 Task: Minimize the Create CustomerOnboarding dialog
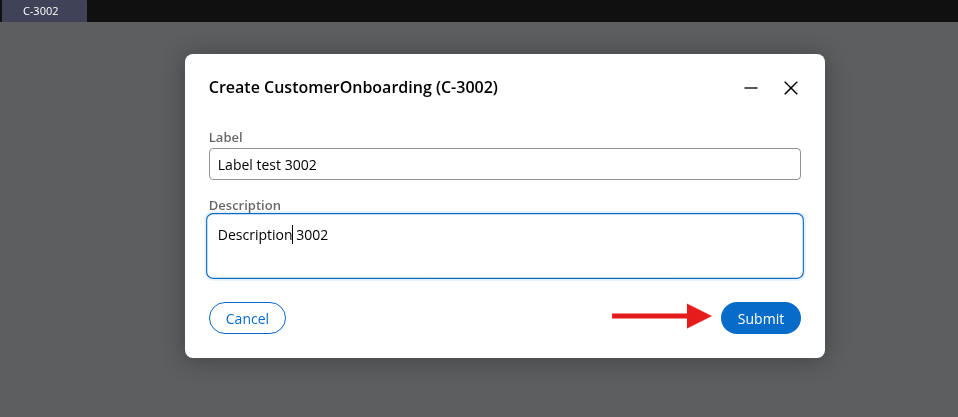click(751, 88)
